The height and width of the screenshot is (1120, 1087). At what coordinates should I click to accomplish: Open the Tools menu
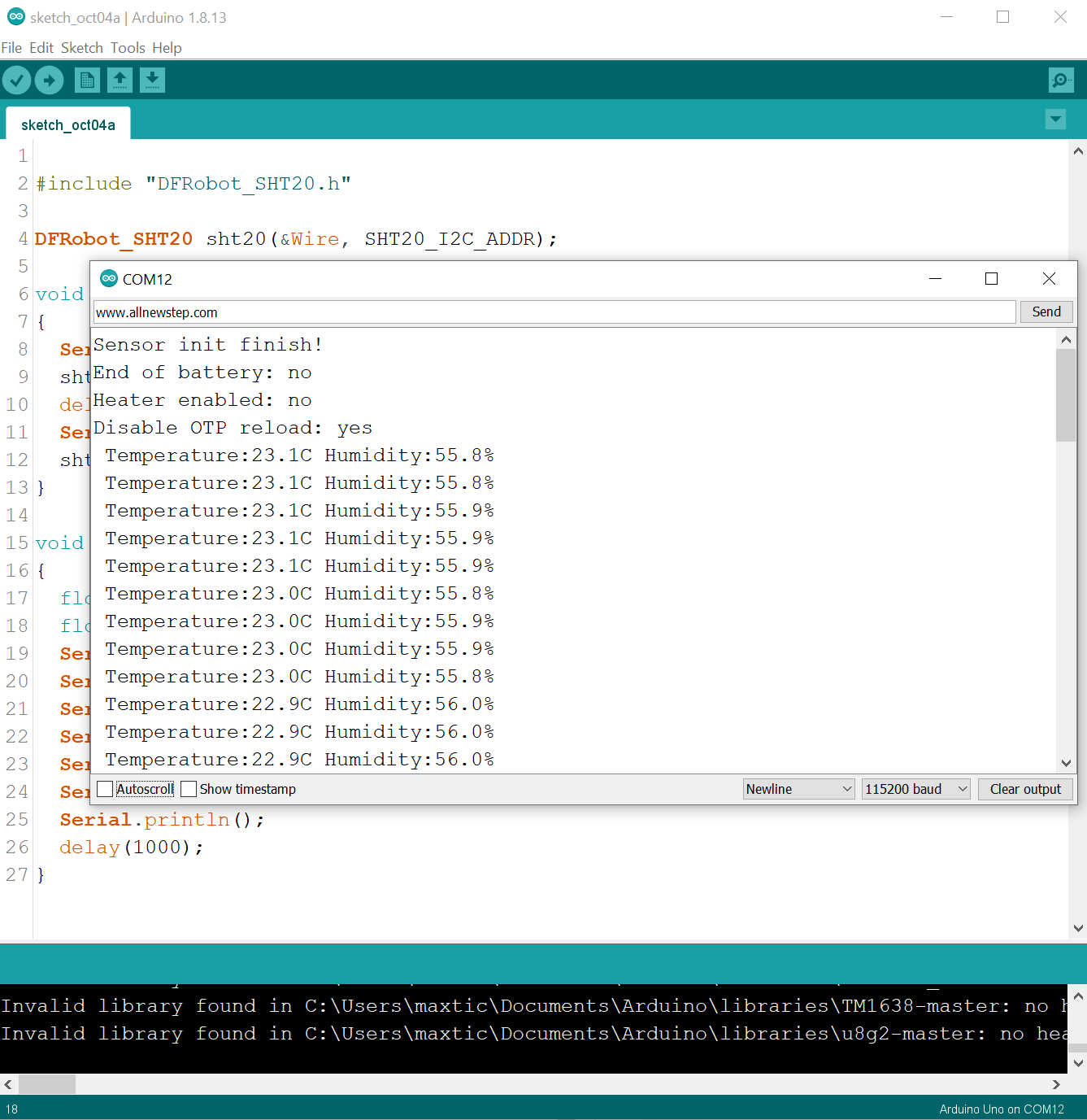pyautogui.click(x=128, y=48)
